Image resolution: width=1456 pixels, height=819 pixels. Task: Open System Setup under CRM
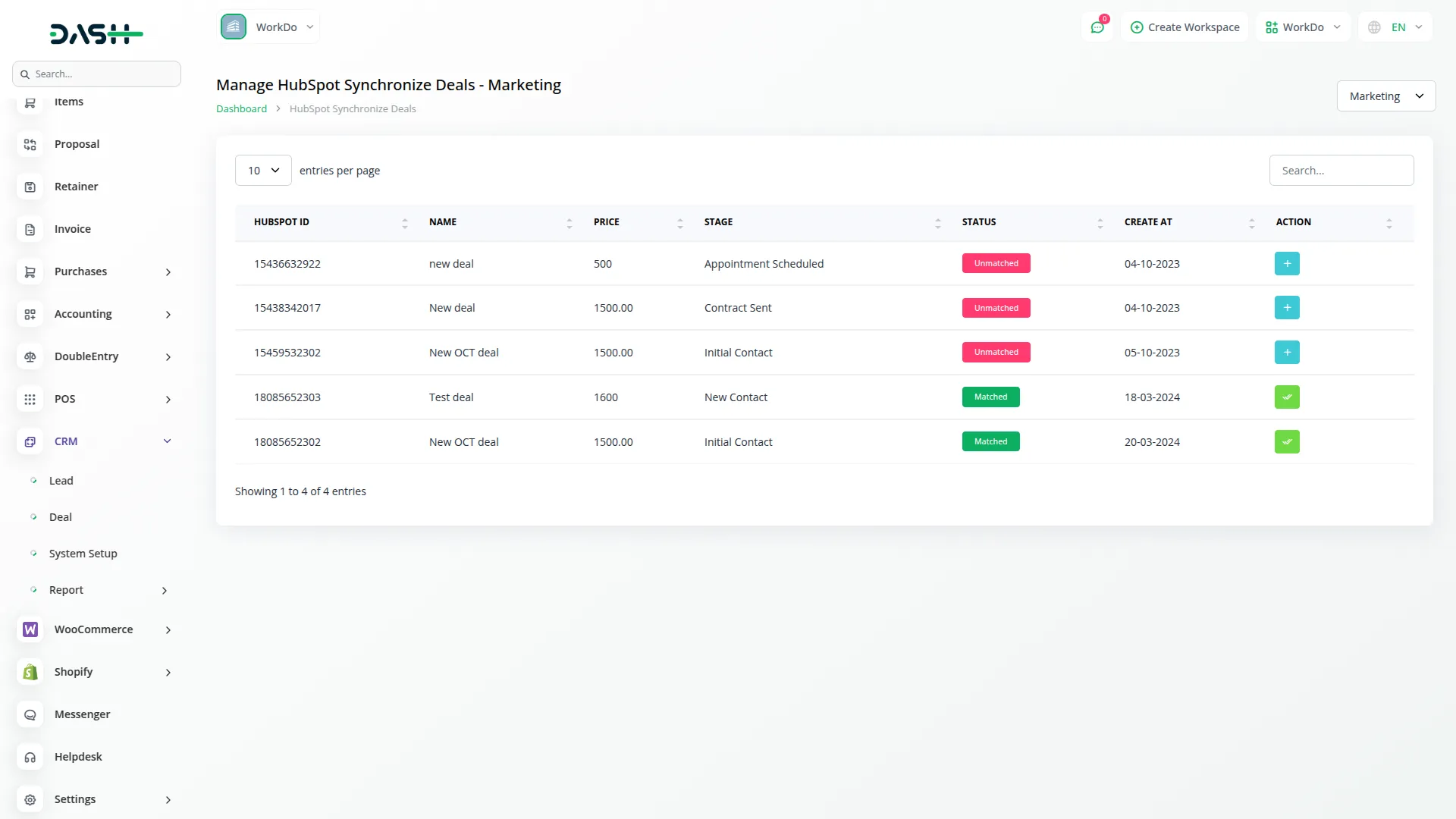pyautogui.click(x=83, y=553)
